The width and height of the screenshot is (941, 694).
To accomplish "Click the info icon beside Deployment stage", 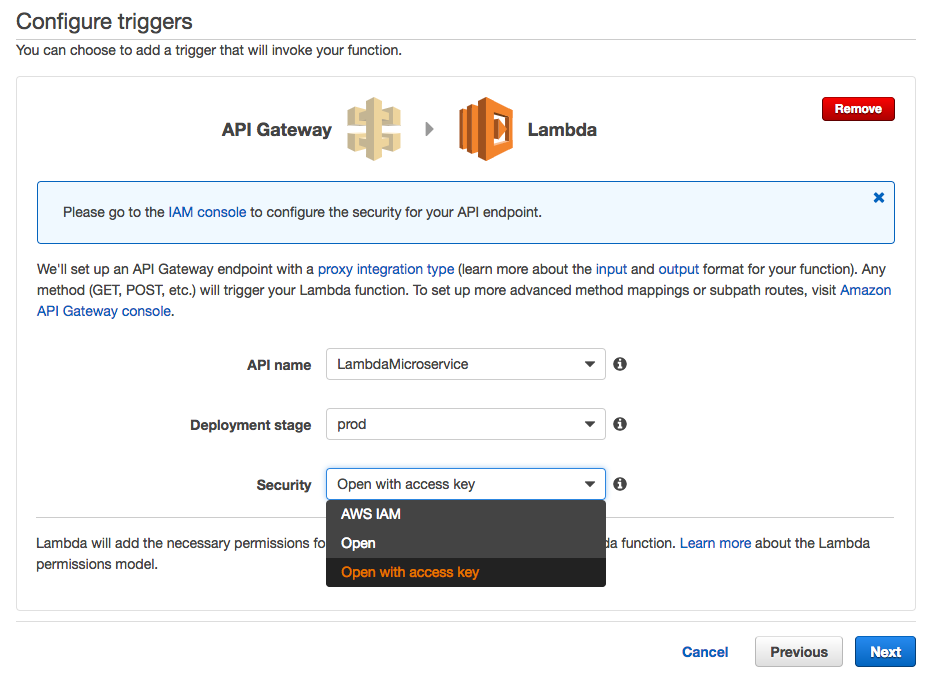I will [x=619, y=424].
